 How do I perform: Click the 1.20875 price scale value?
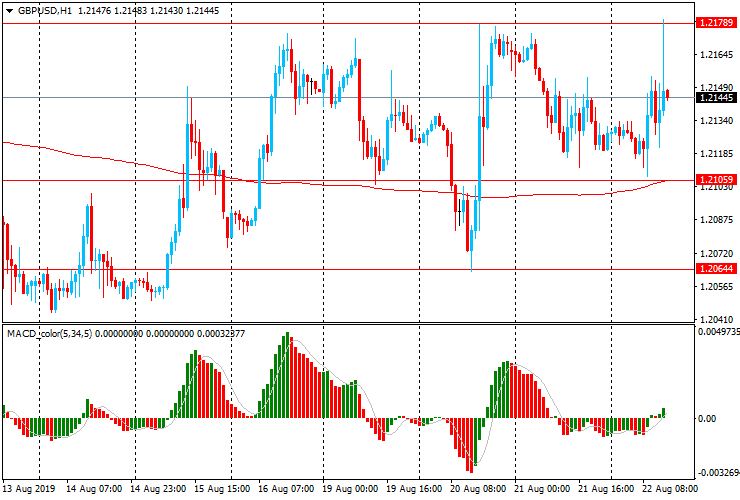click(717, 220)
